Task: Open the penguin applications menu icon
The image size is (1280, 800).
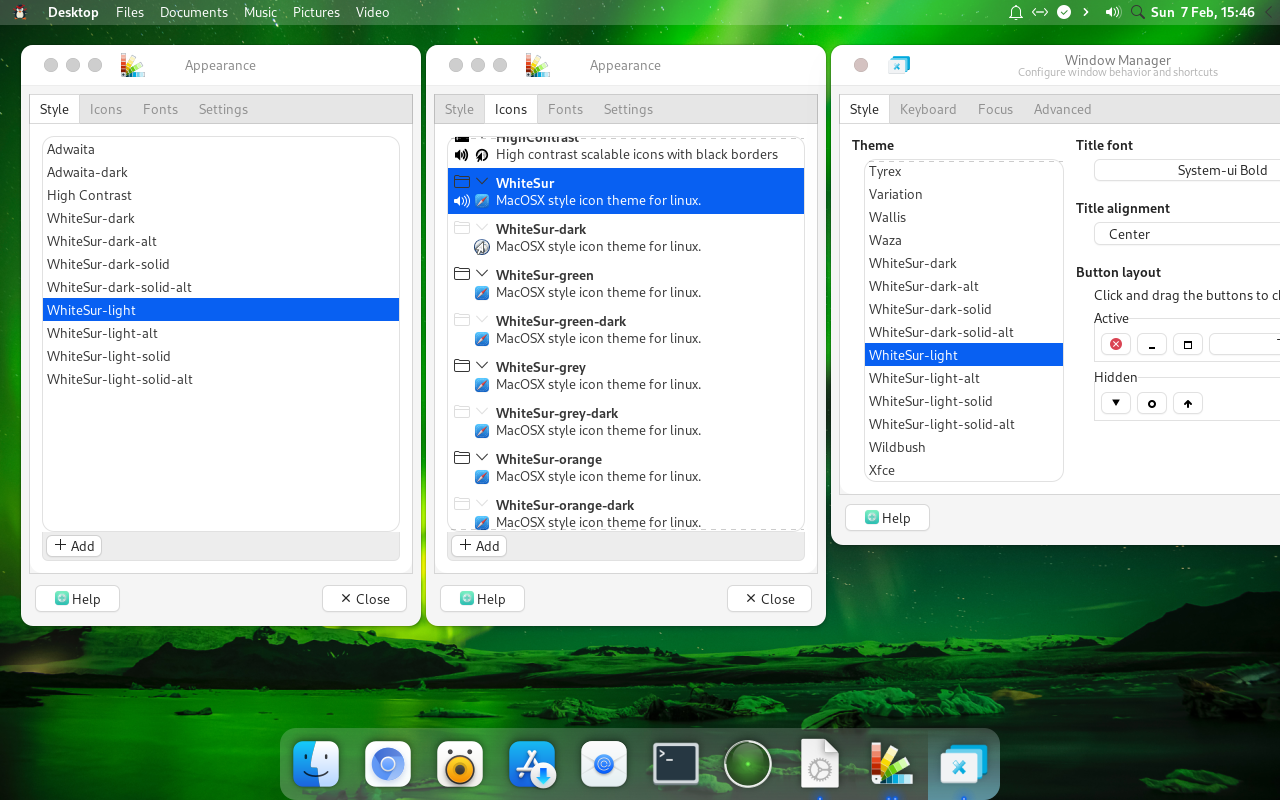Action: 20,12
